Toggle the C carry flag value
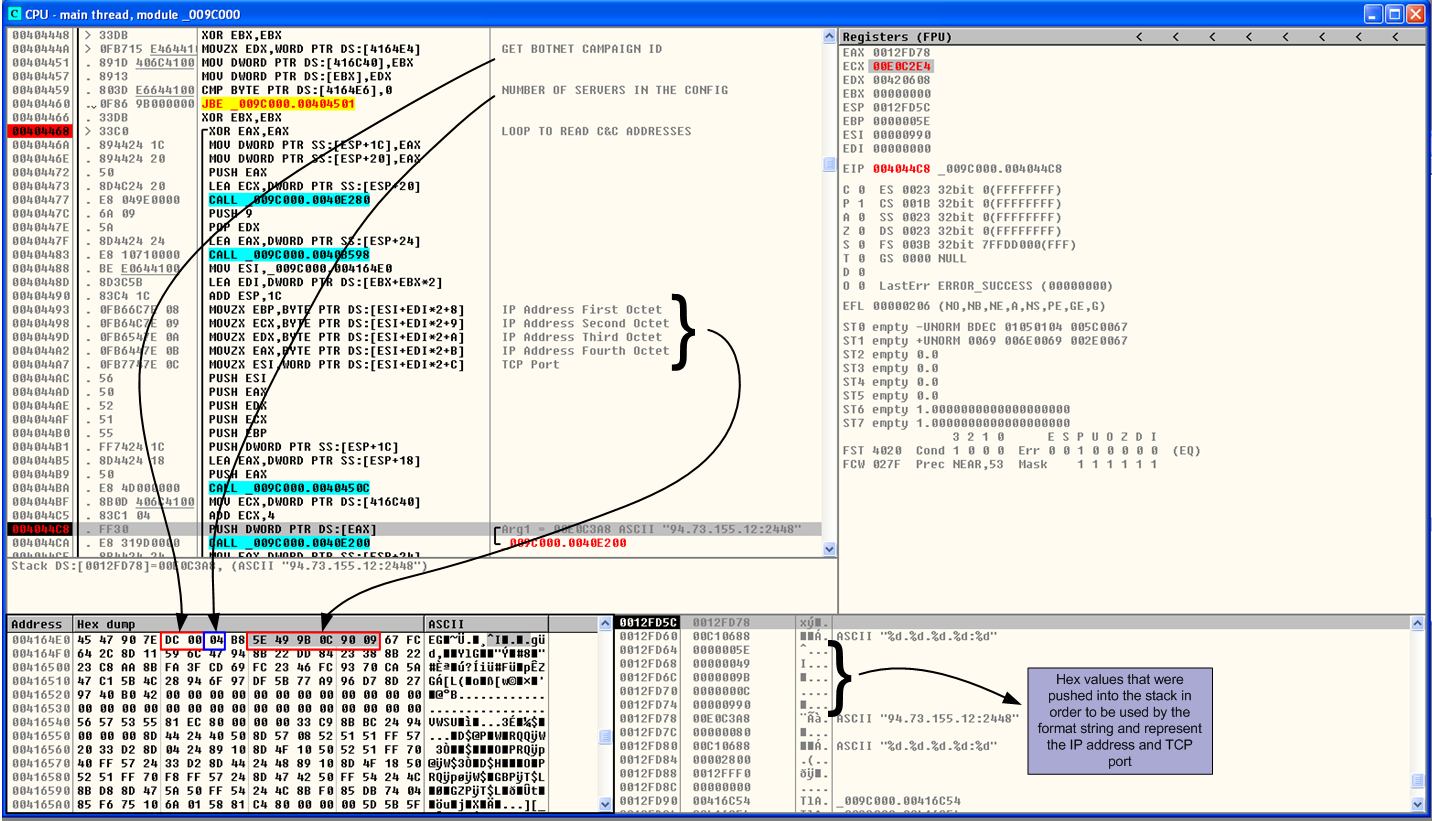The image size is (1432, 821). point(861,190)
